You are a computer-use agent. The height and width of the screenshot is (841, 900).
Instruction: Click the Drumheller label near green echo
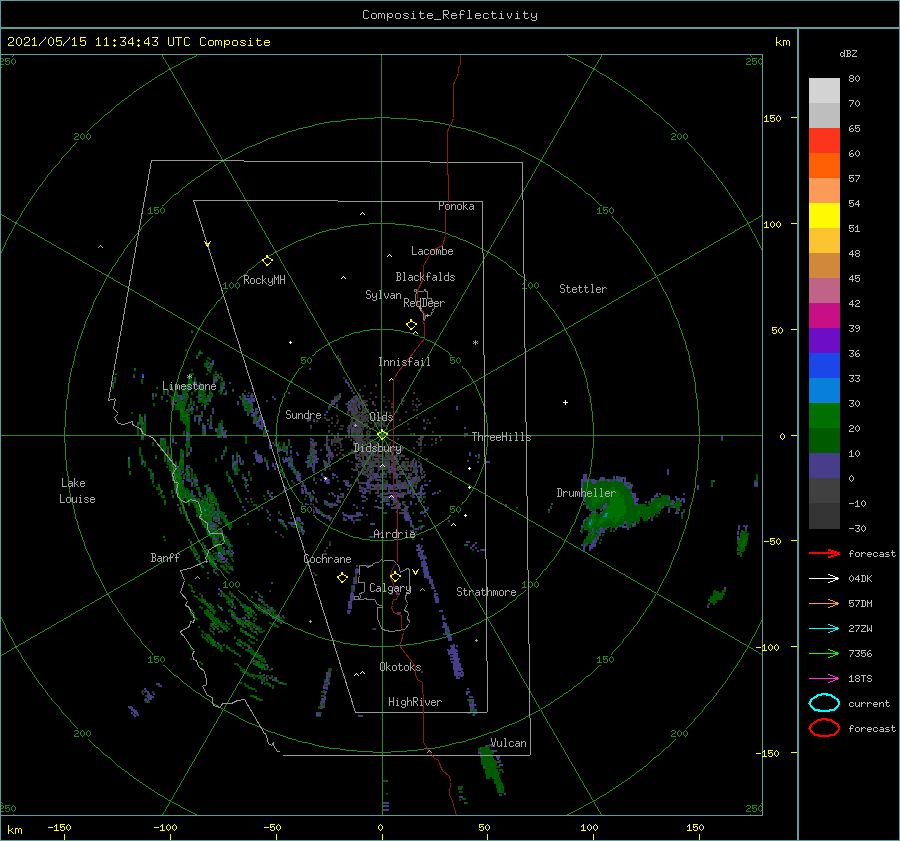click(x=586, y=493)
